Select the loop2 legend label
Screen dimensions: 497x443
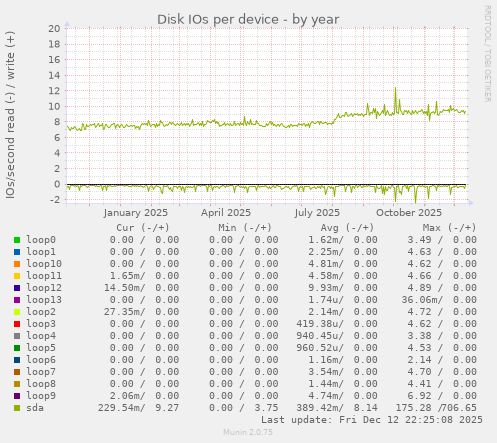[41, 312]
